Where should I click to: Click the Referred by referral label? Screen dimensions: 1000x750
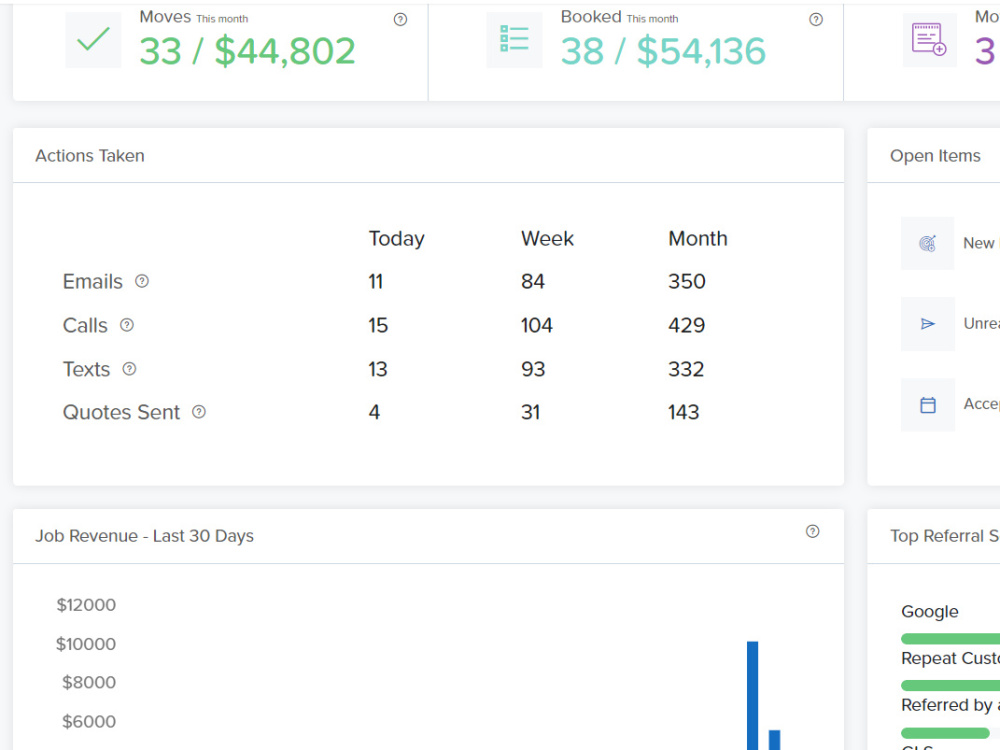(950, 705)
